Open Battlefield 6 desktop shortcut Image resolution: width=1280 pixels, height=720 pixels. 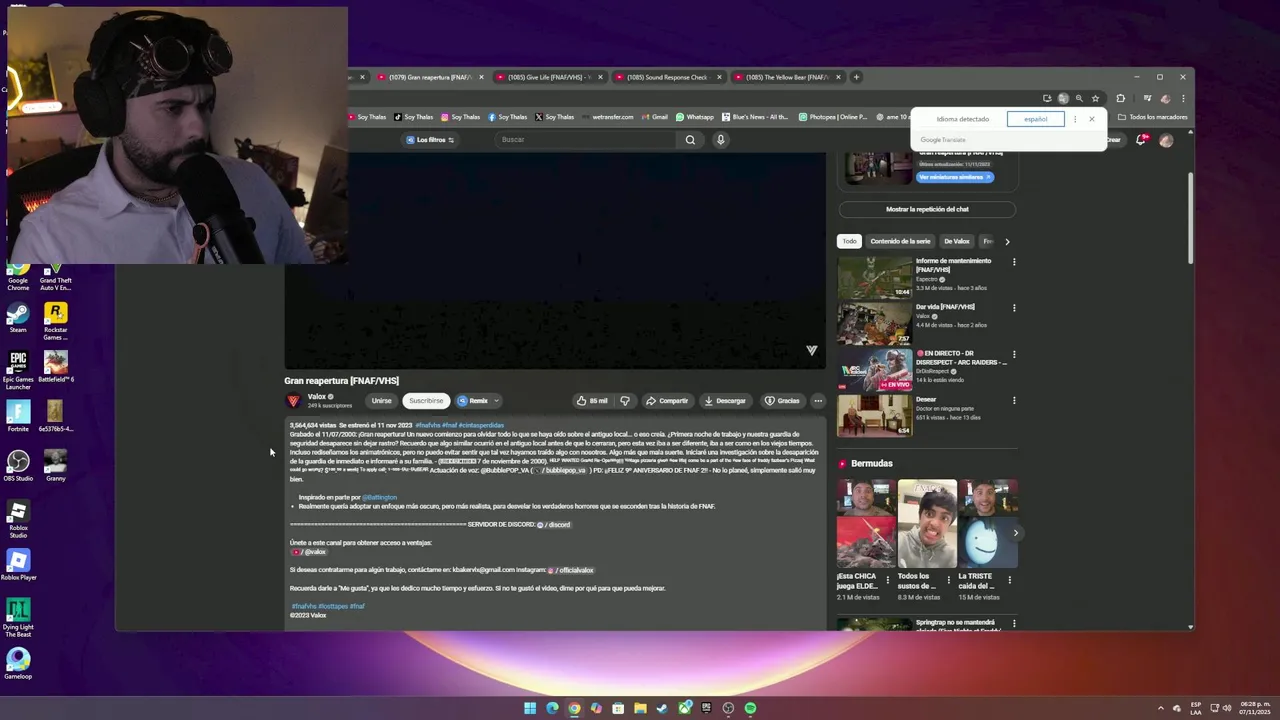pyautogui.click(x=56, y=367)
